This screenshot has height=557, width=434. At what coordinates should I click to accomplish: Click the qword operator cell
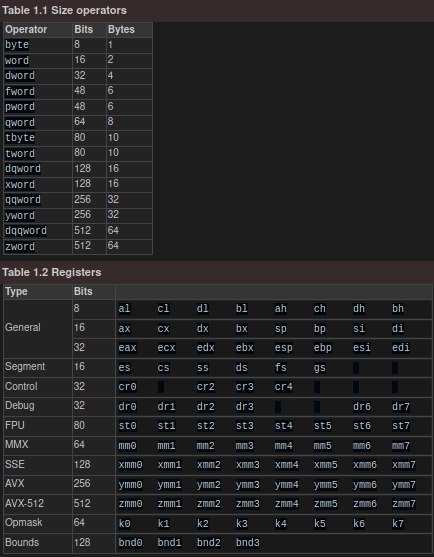(20, 122)
